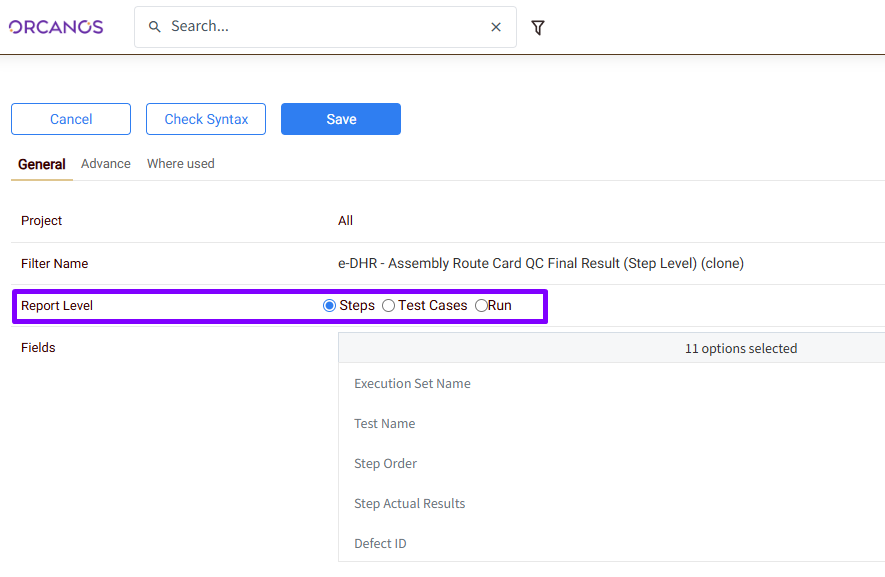Select the Step Actual Results option

(x=410, y=504)
